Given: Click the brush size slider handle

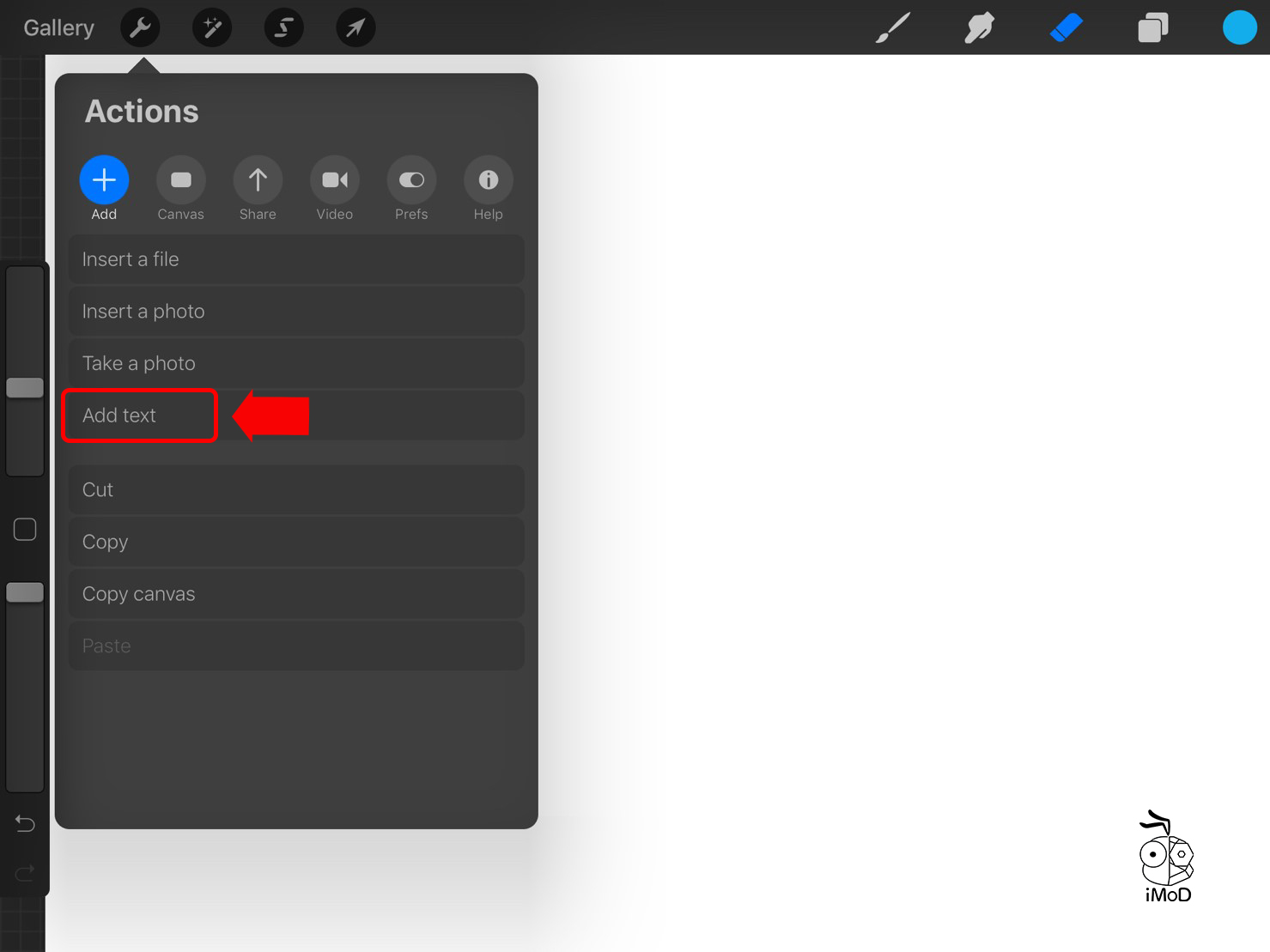Looking at the screenshot, I should [x=25, y=388].
